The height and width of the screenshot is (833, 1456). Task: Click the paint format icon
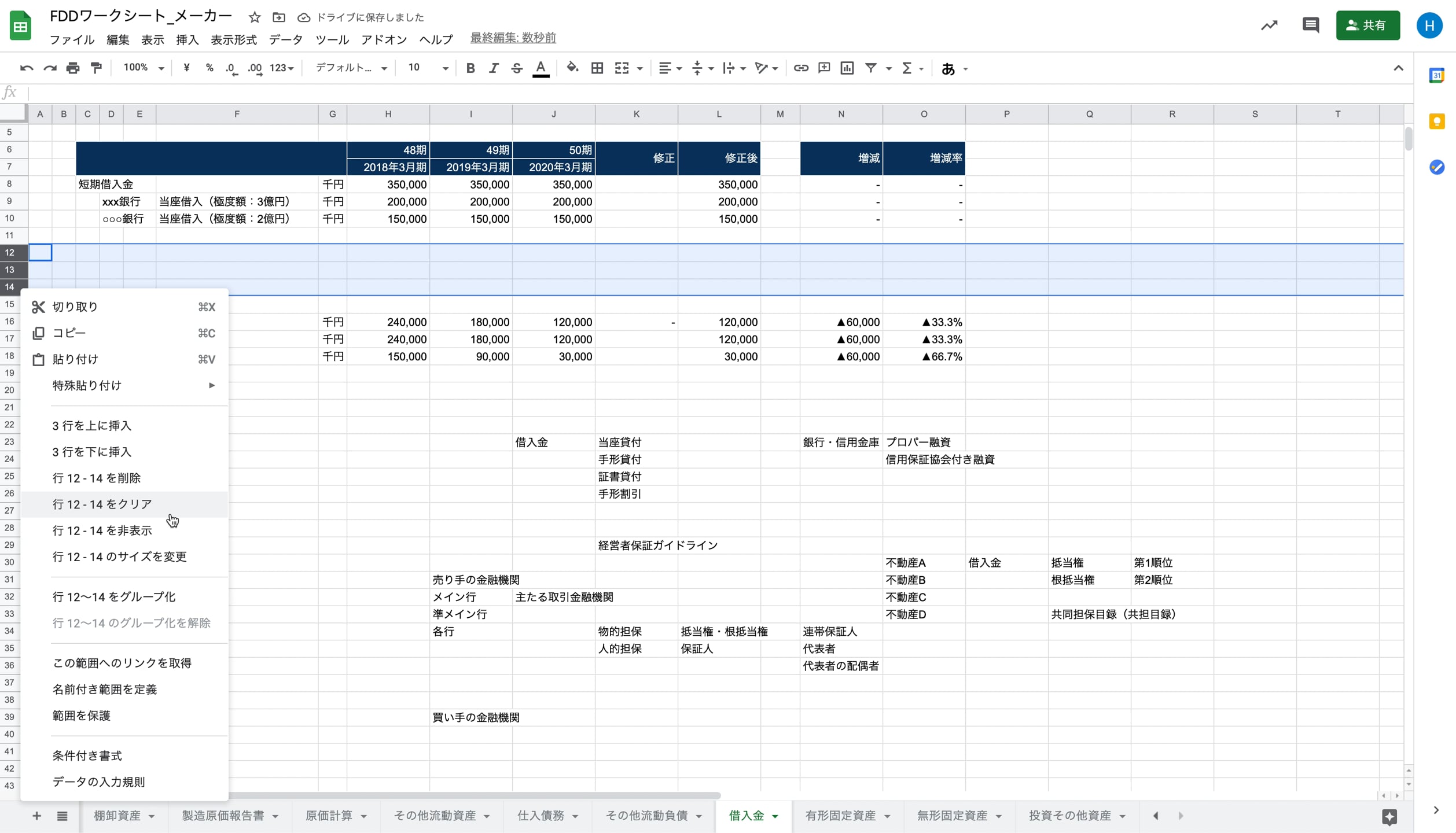[97, 68]
